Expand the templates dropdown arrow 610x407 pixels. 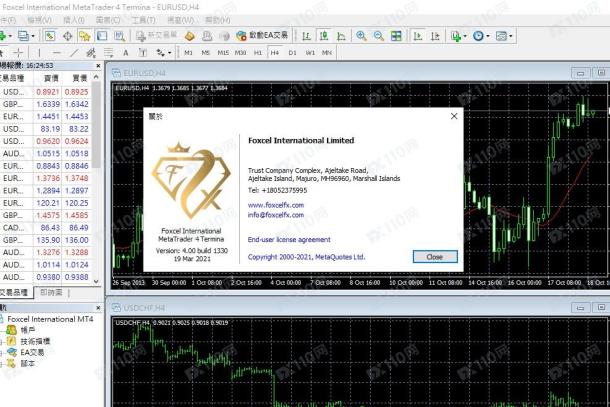[511, 36]
